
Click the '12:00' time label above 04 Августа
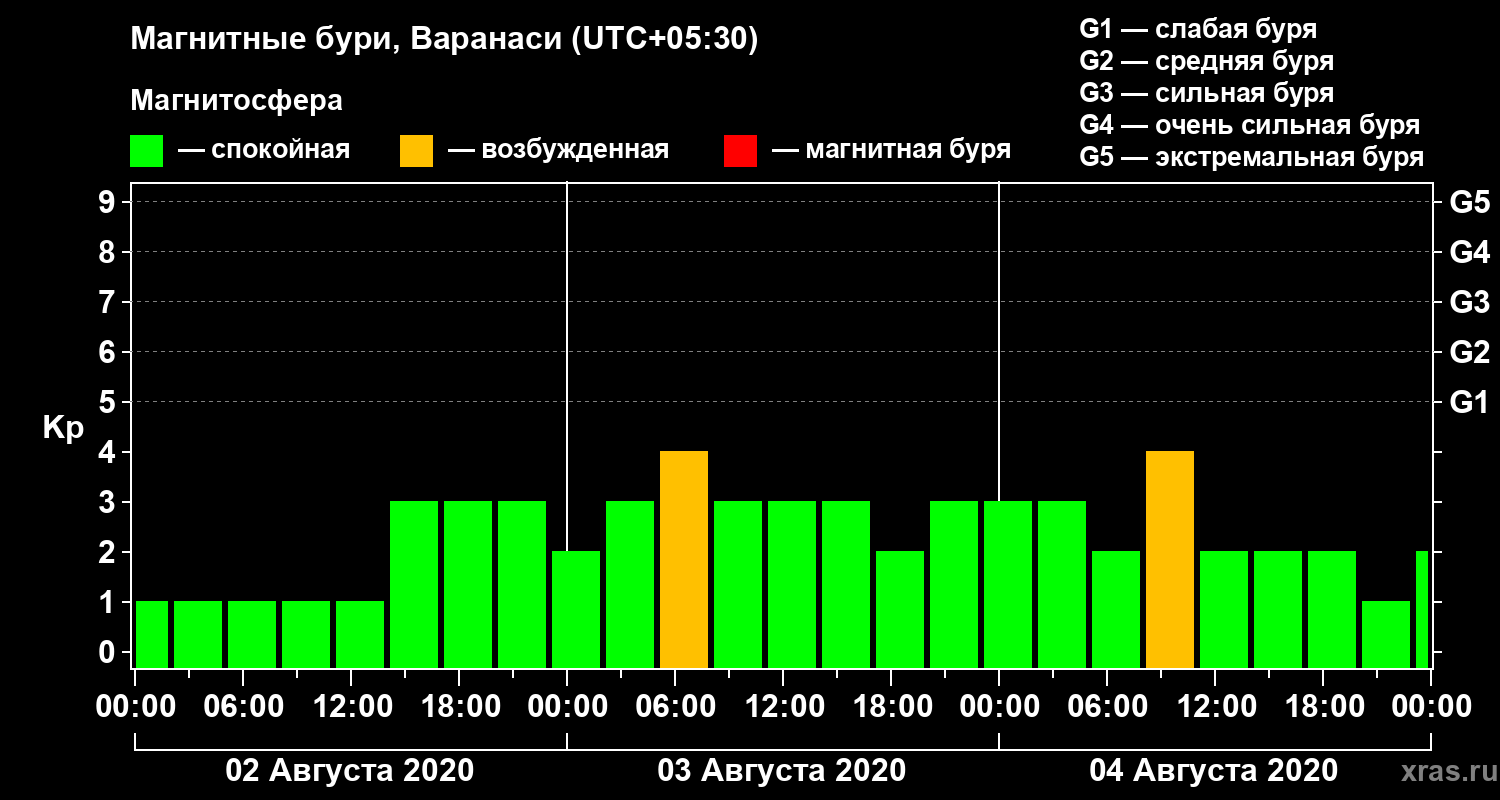coord(1215,707)
